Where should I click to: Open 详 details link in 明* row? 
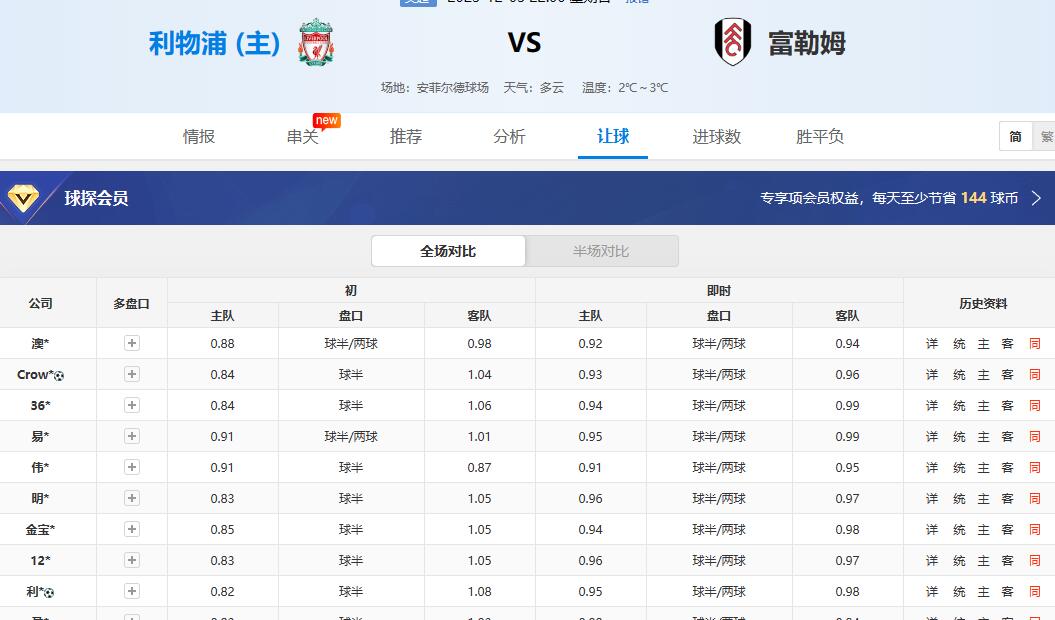[x=932, y=499]
